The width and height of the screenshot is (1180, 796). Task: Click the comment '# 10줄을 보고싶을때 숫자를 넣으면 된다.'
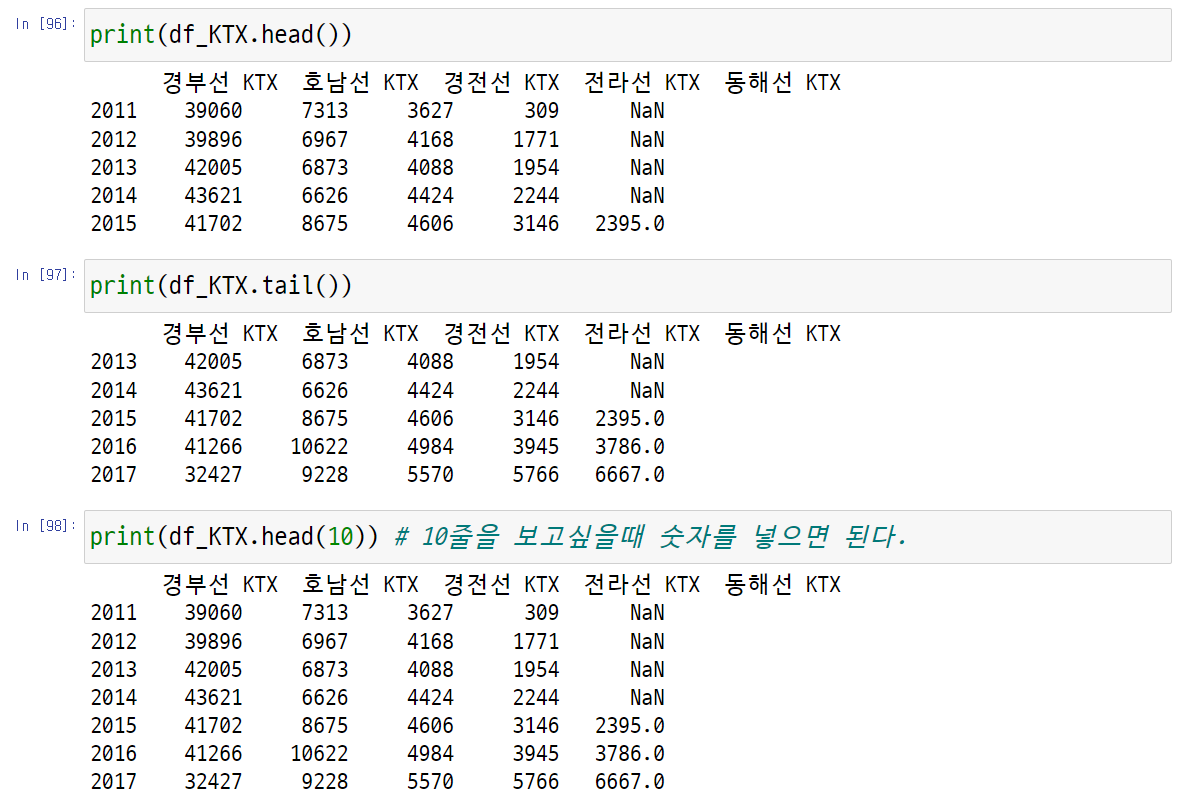[x=650, y=536]
